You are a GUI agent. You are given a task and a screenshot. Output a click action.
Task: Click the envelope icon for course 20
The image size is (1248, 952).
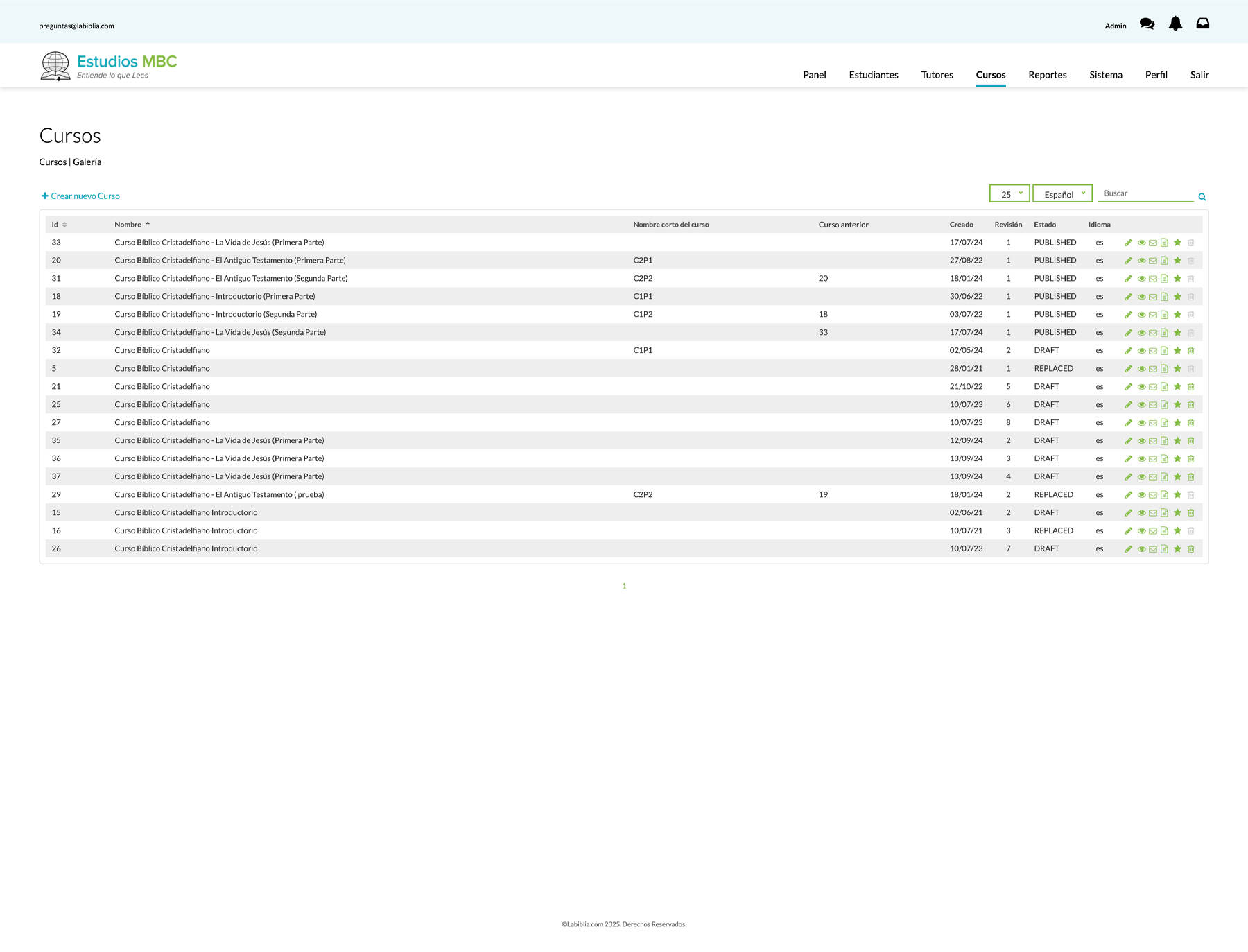[1153, 261]
